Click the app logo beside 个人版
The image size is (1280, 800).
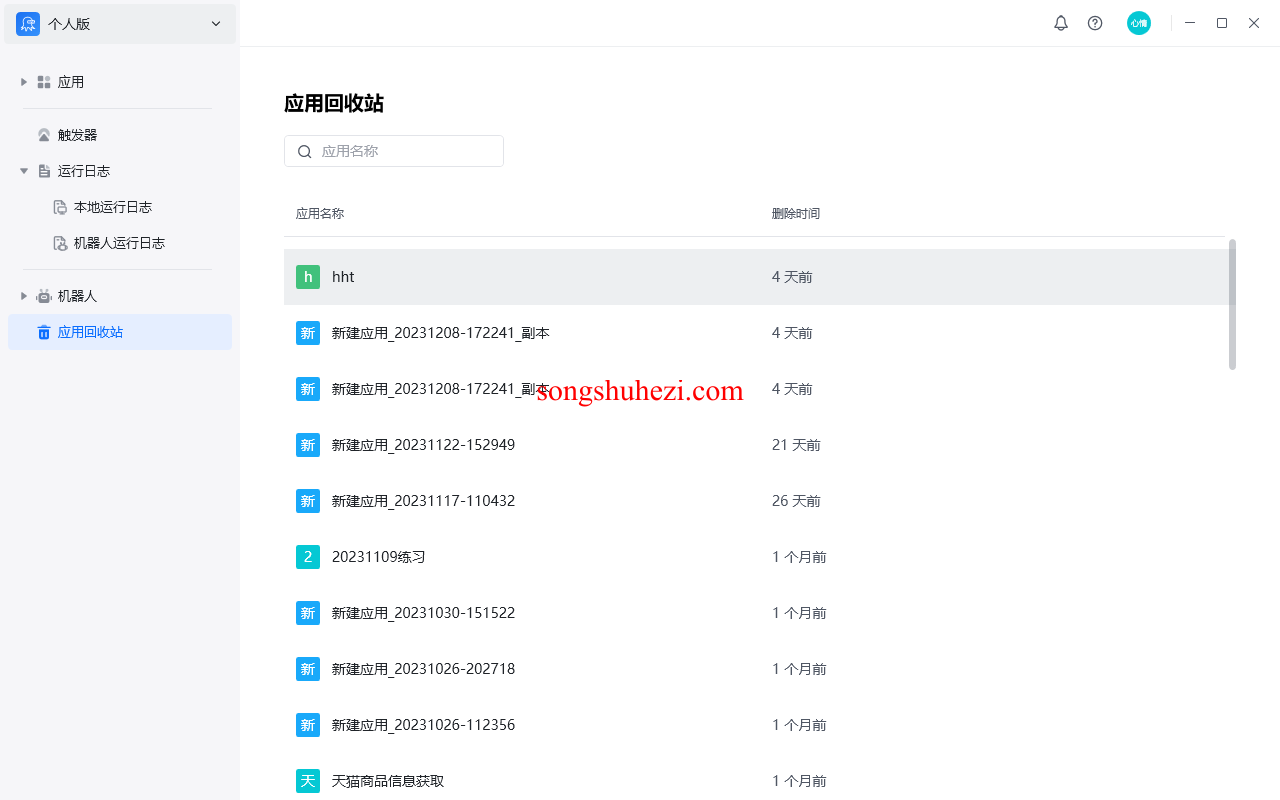(x=28, y=24)
